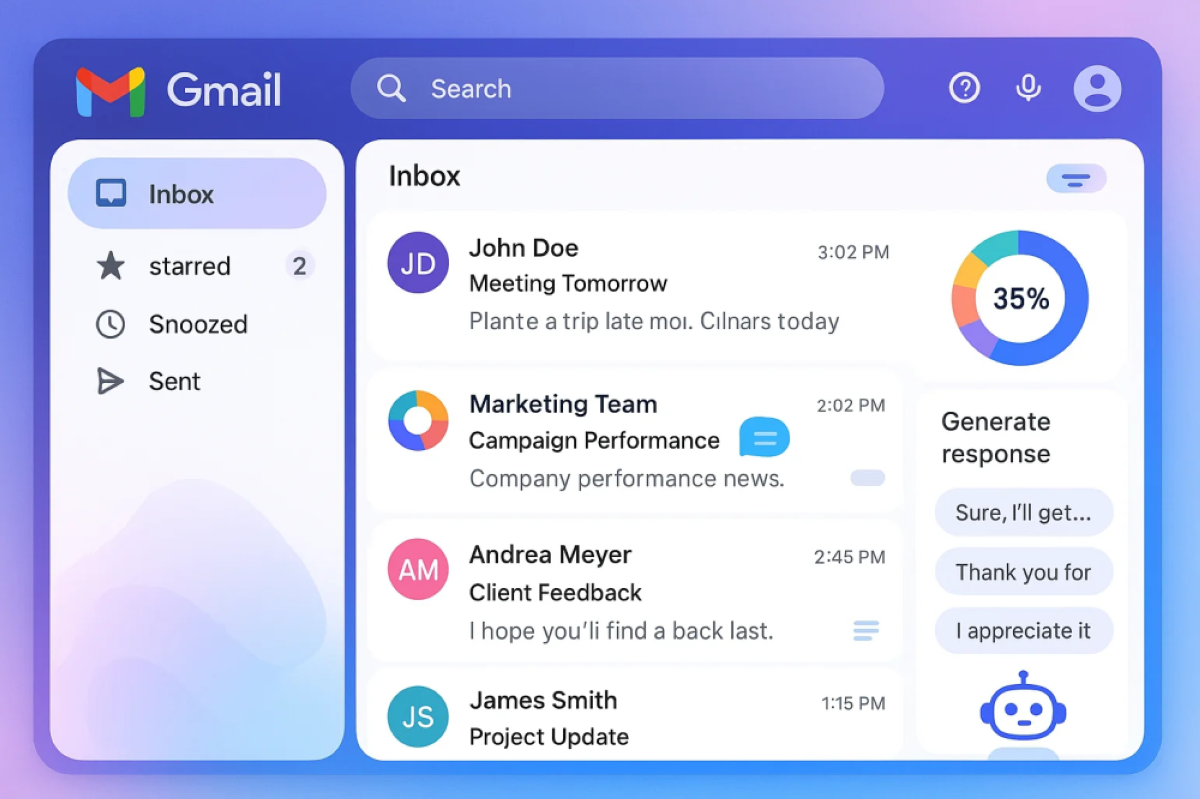This screenshot has width=1200, height=799.
Task: Activate the microphone voice search icon
Action: (1027, 89)
